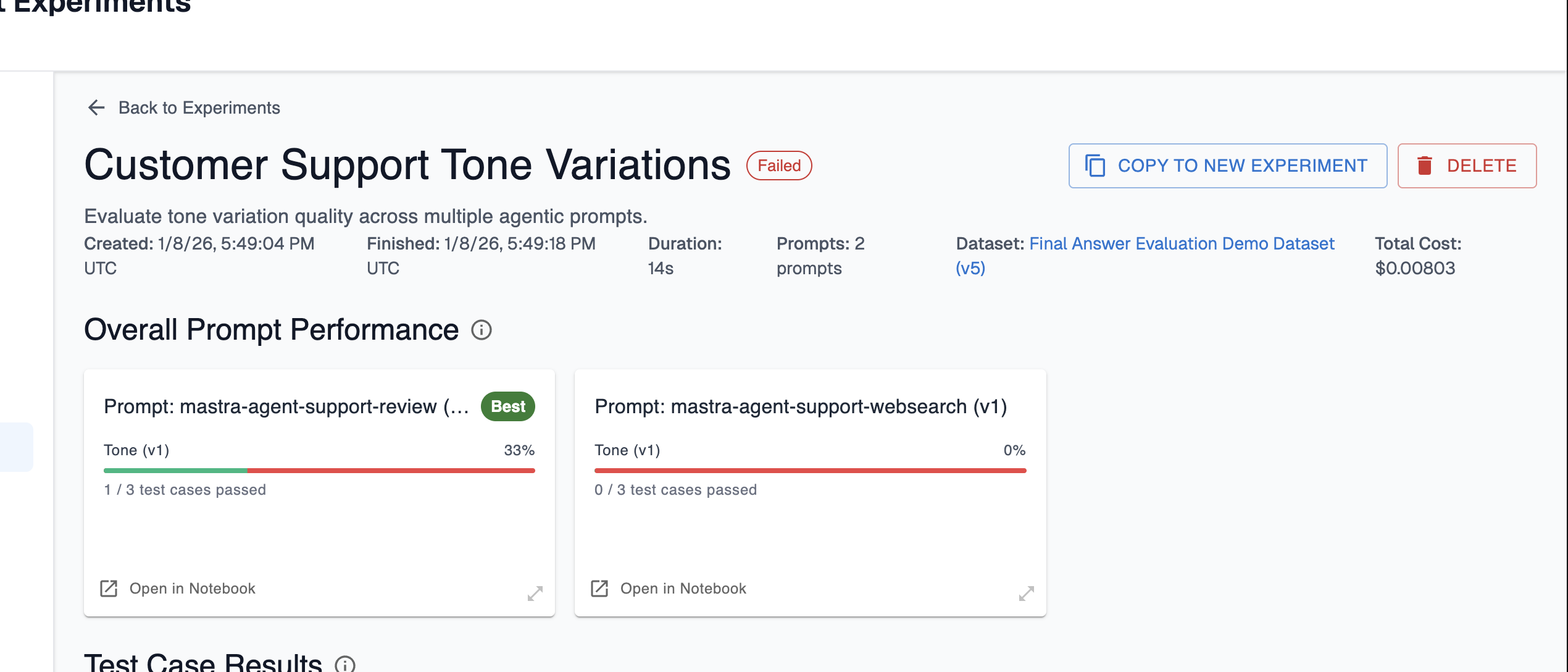Expand the mastra-agent-support-websearch card
Screen dimensions: 1568x672
pyautogui.click(x=1026, y=594)
